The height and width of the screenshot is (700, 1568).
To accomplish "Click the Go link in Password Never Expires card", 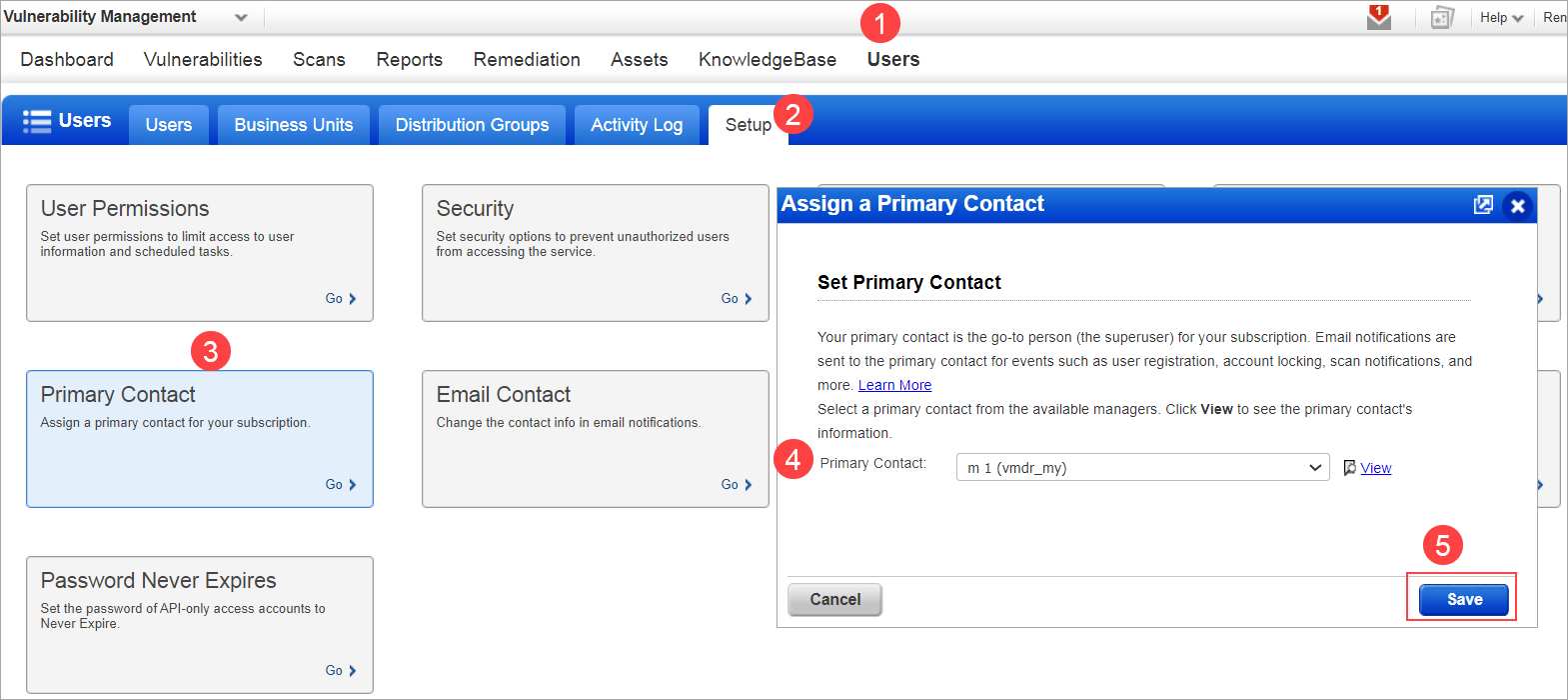I will (x=334, y=671).
